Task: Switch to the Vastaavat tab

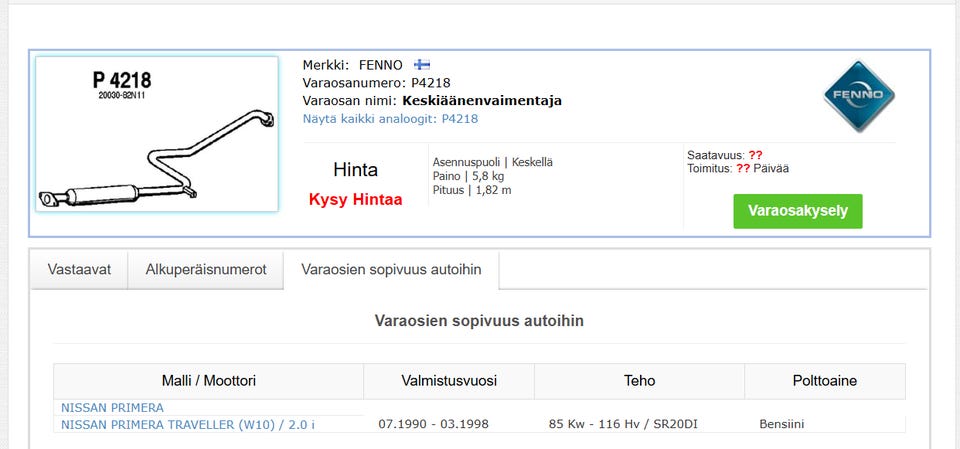Action: tap(79, 270)
